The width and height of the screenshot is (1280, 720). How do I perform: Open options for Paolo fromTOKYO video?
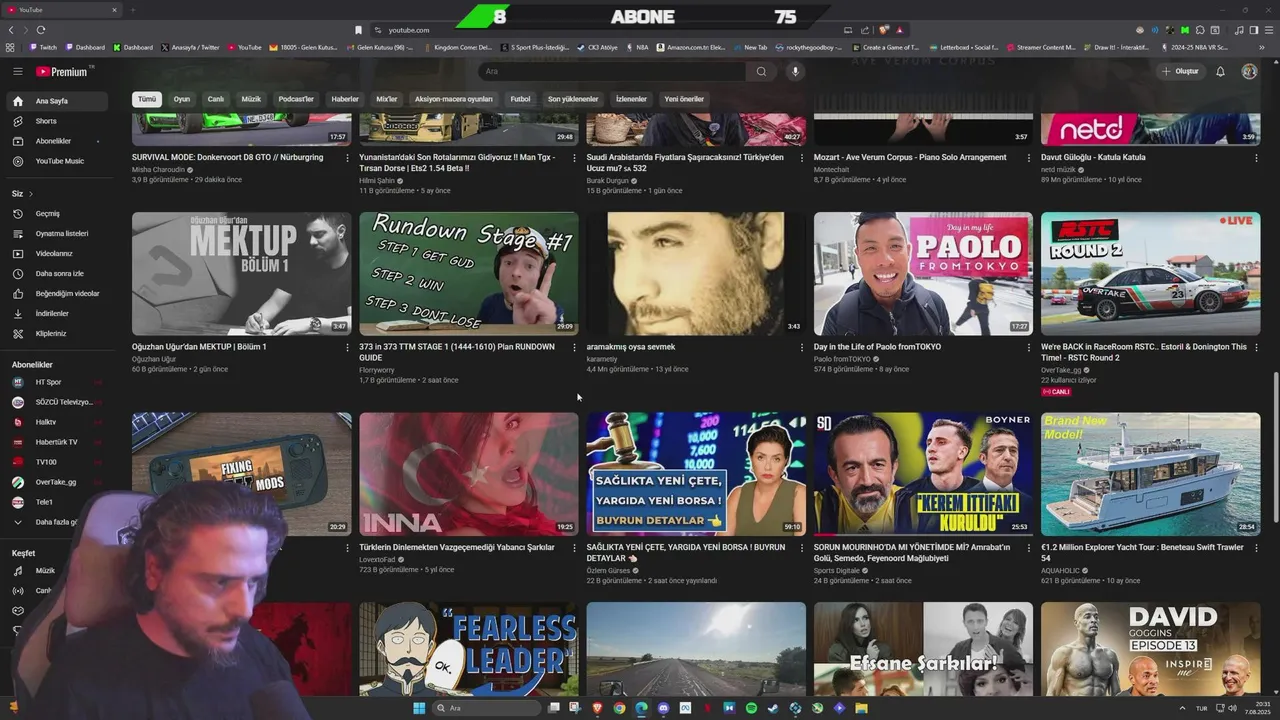pyautogui.click(x=1029, y=347)
